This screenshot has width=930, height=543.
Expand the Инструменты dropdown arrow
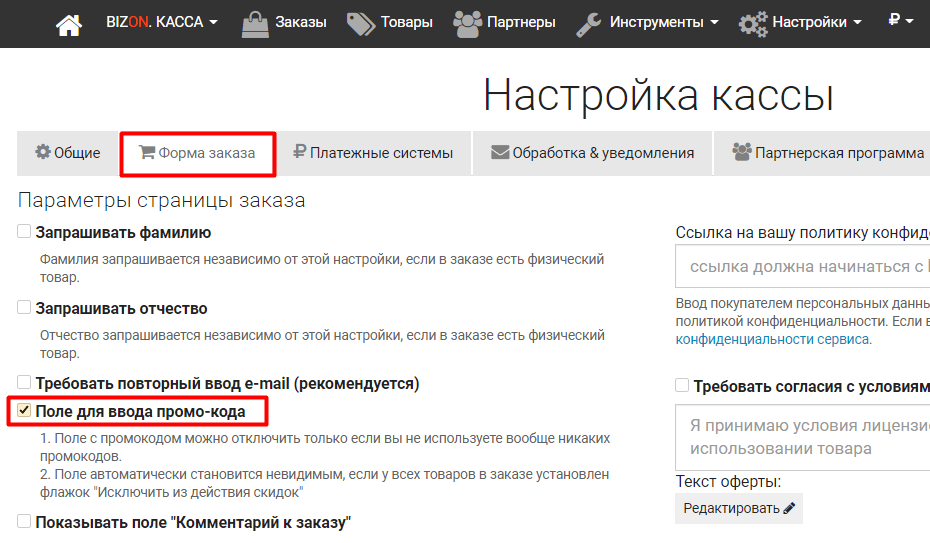714,23
